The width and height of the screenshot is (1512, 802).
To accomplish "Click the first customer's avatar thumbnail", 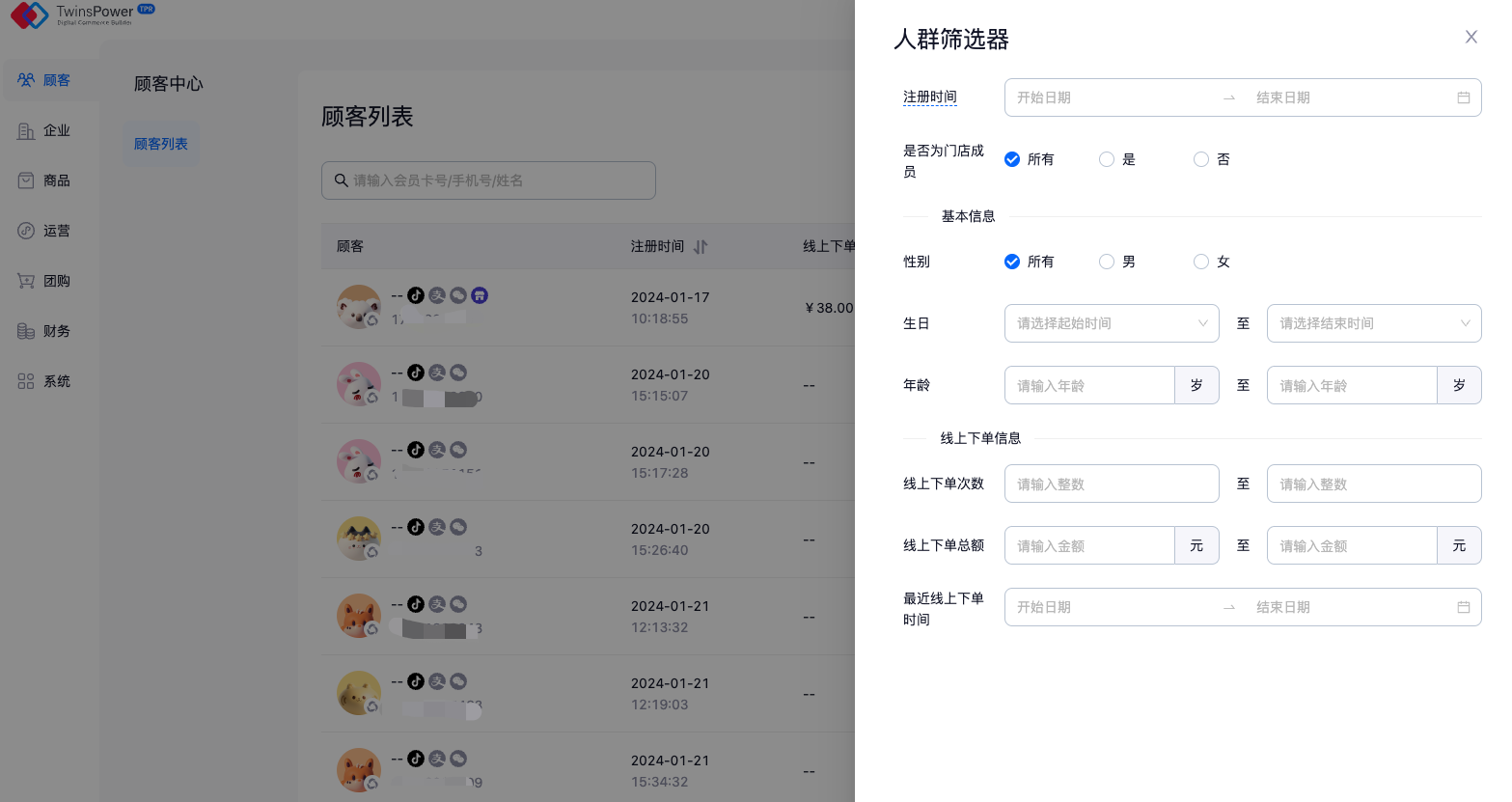I will (x=358, y=307).
